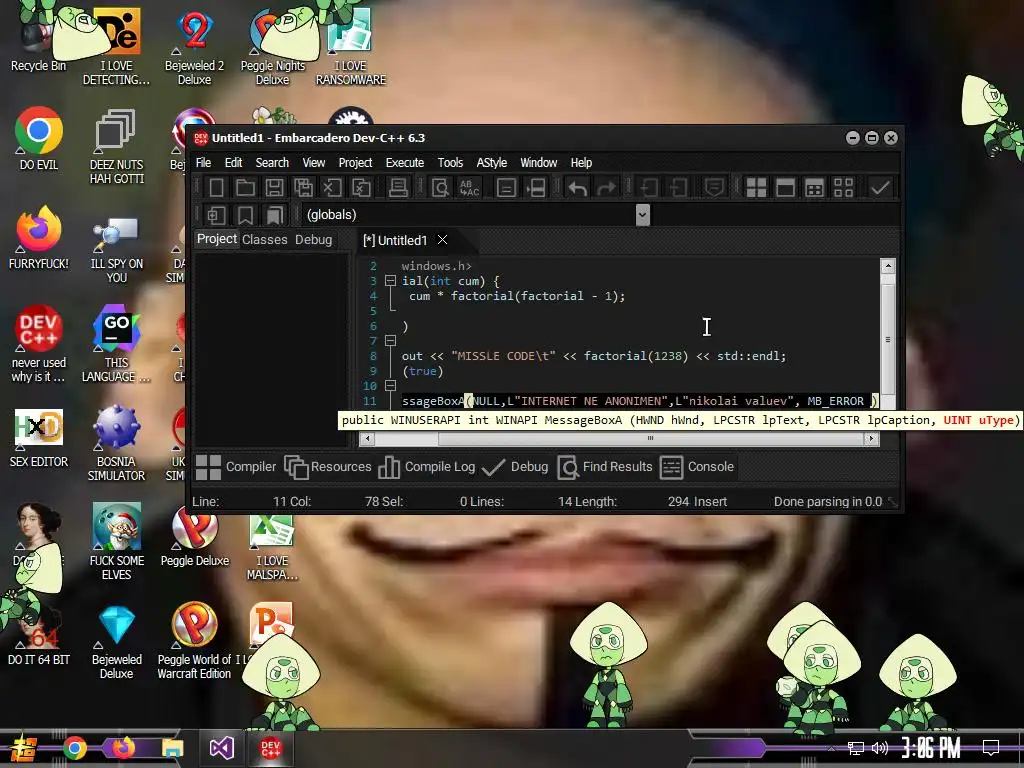Image resolution: width=1024 pixels, height=768 pixels.
Task: Click the horizontal scrollbar thumb in editor
Action: point(650,439)
